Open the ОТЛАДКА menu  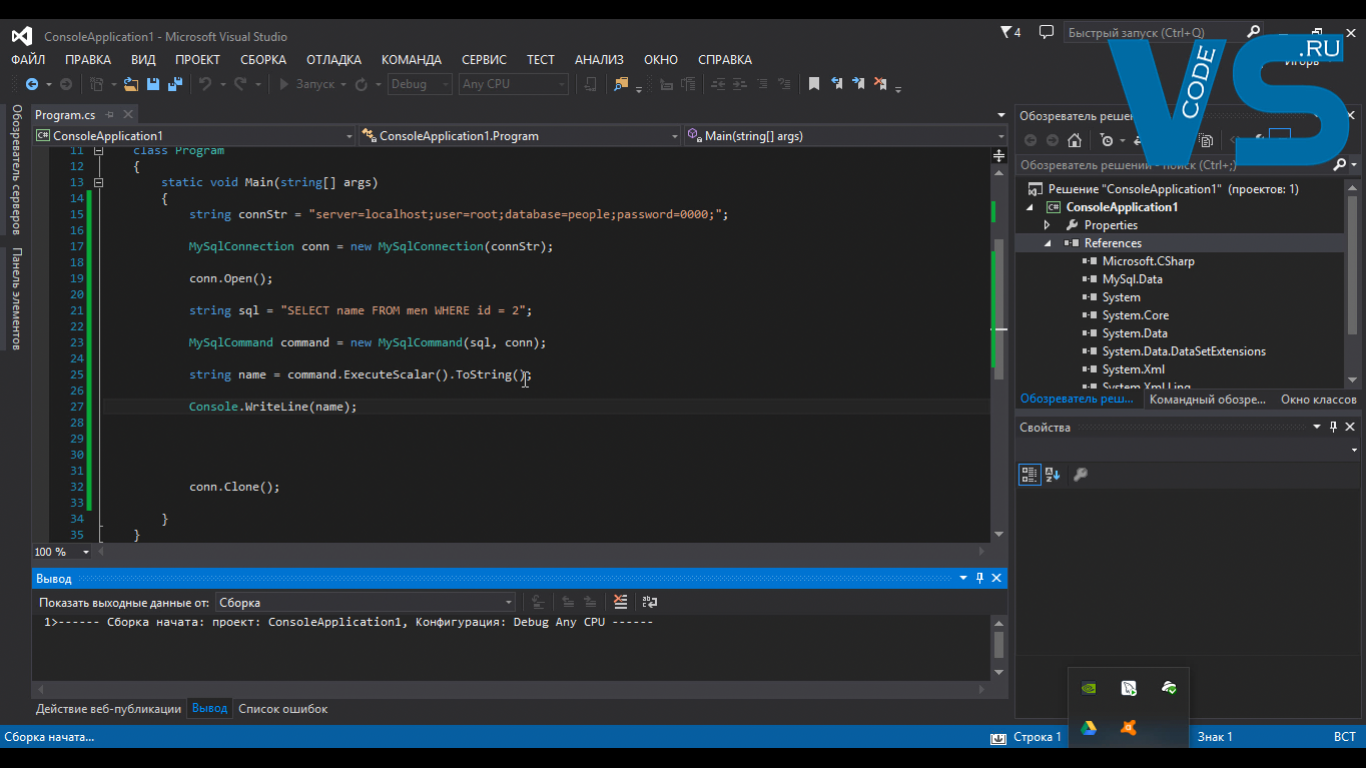click(333, 60)
